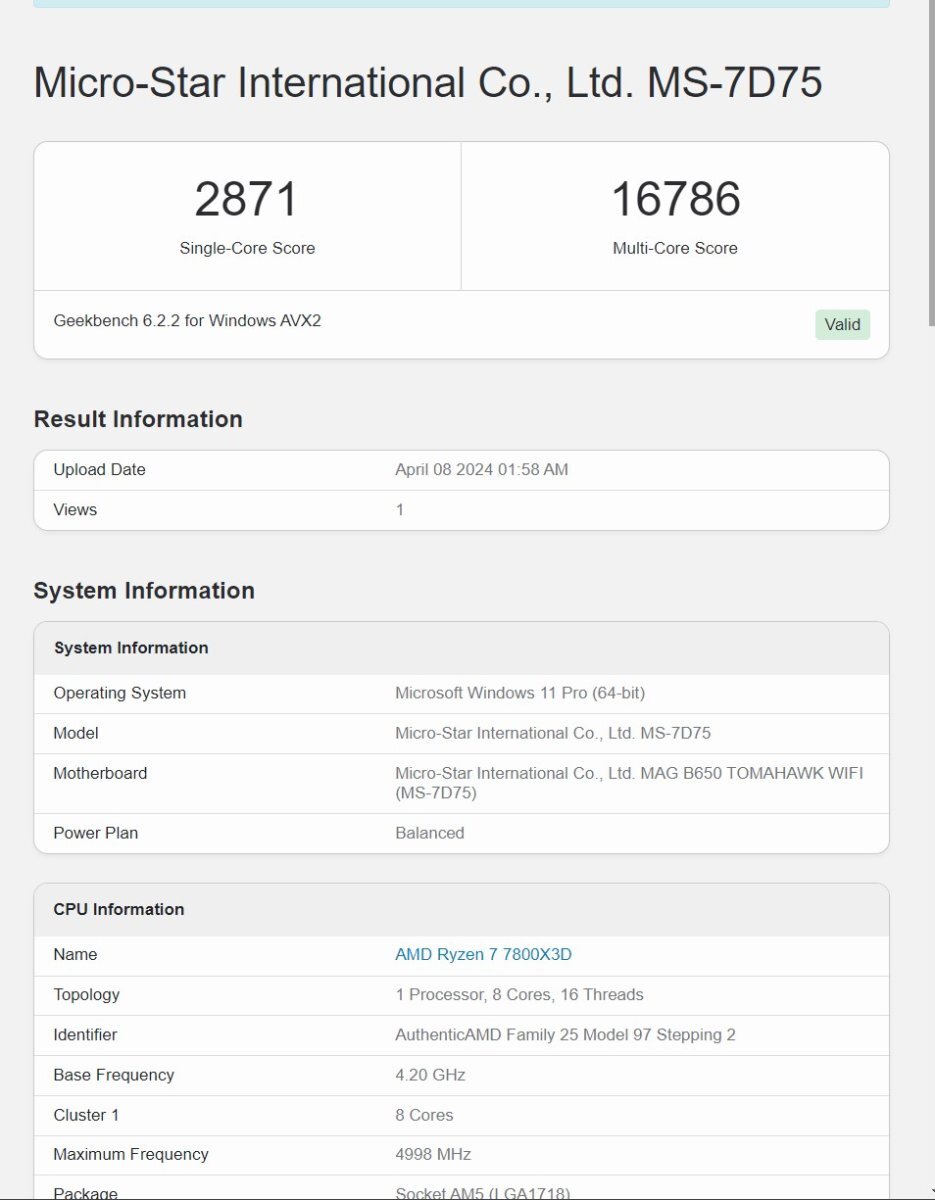
Task: Select the 8 Cores cluster value
Action: 424,1115
